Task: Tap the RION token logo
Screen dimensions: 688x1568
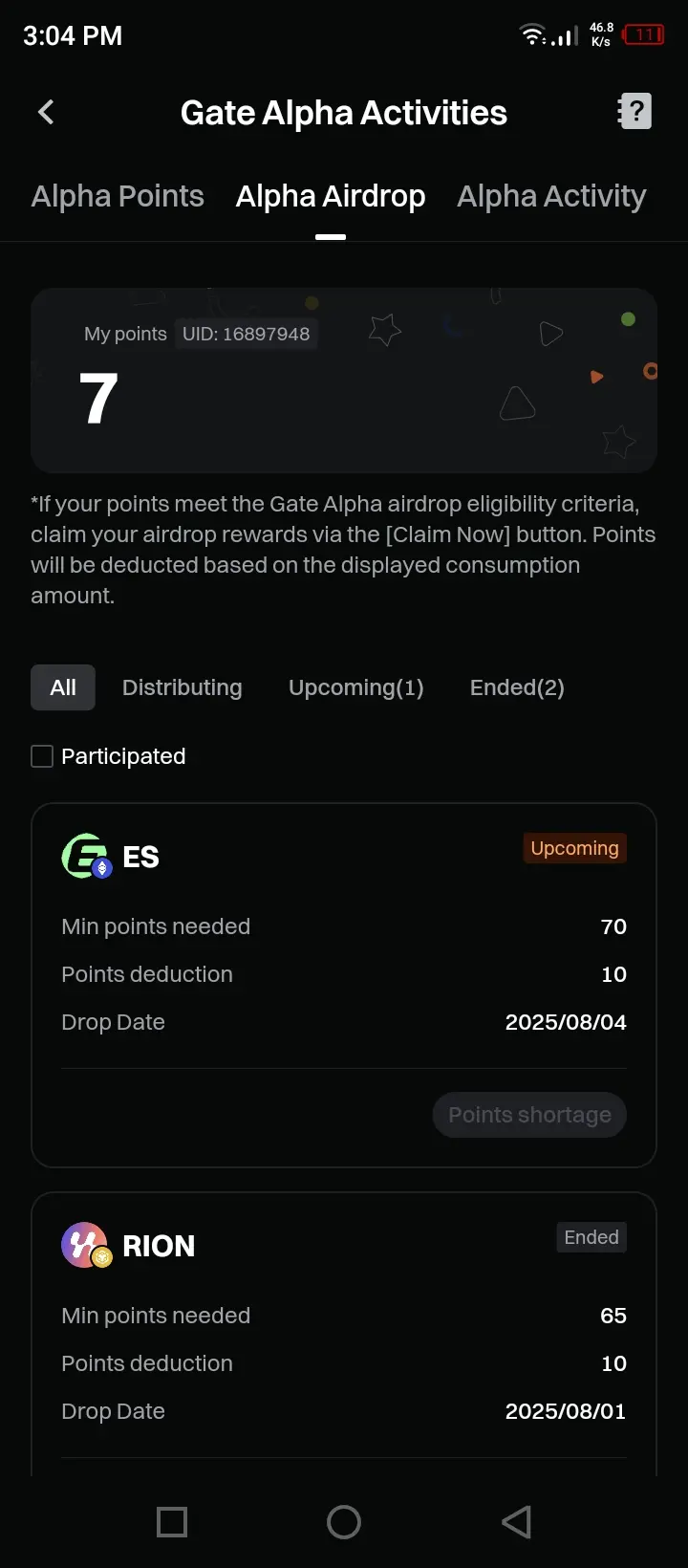Action: 88,1245
